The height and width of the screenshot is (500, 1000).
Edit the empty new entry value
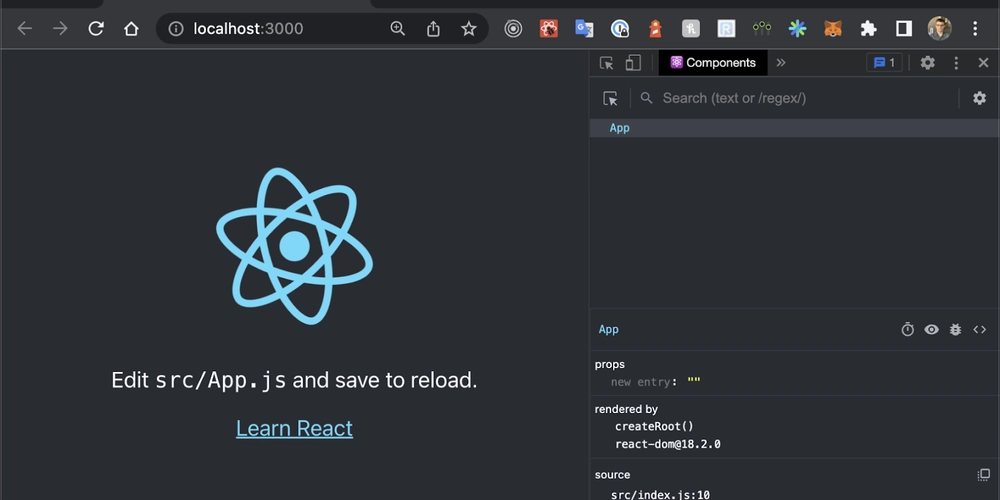(694, 381)
